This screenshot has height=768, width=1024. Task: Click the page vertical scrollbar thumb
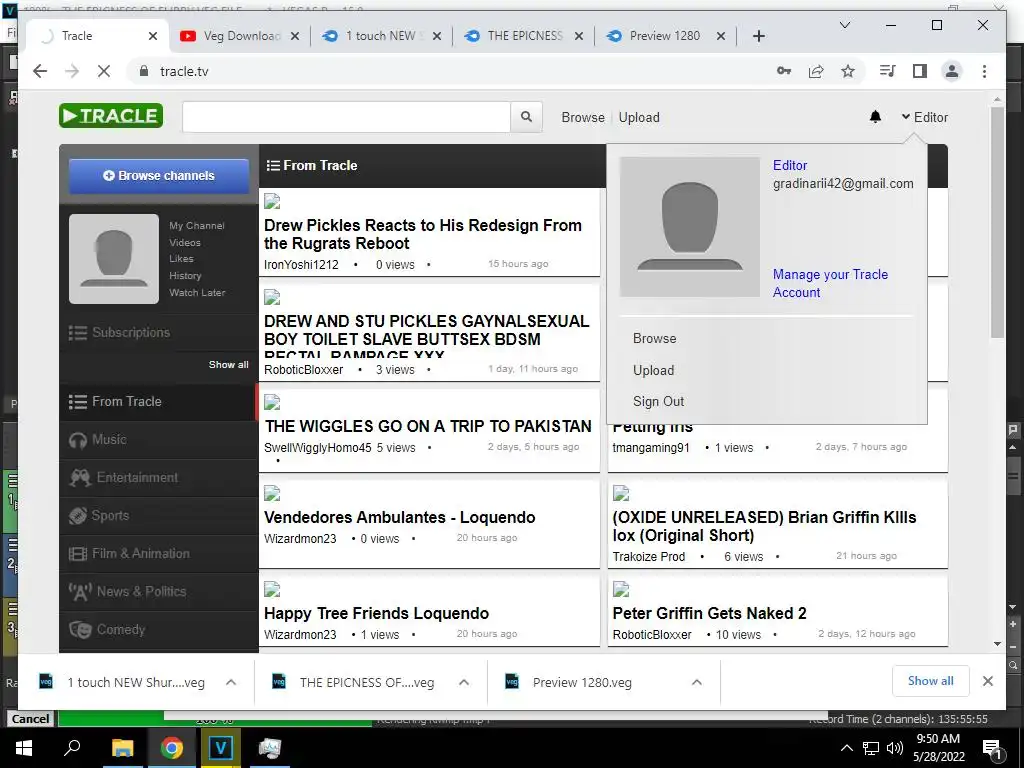pos(997,222)
